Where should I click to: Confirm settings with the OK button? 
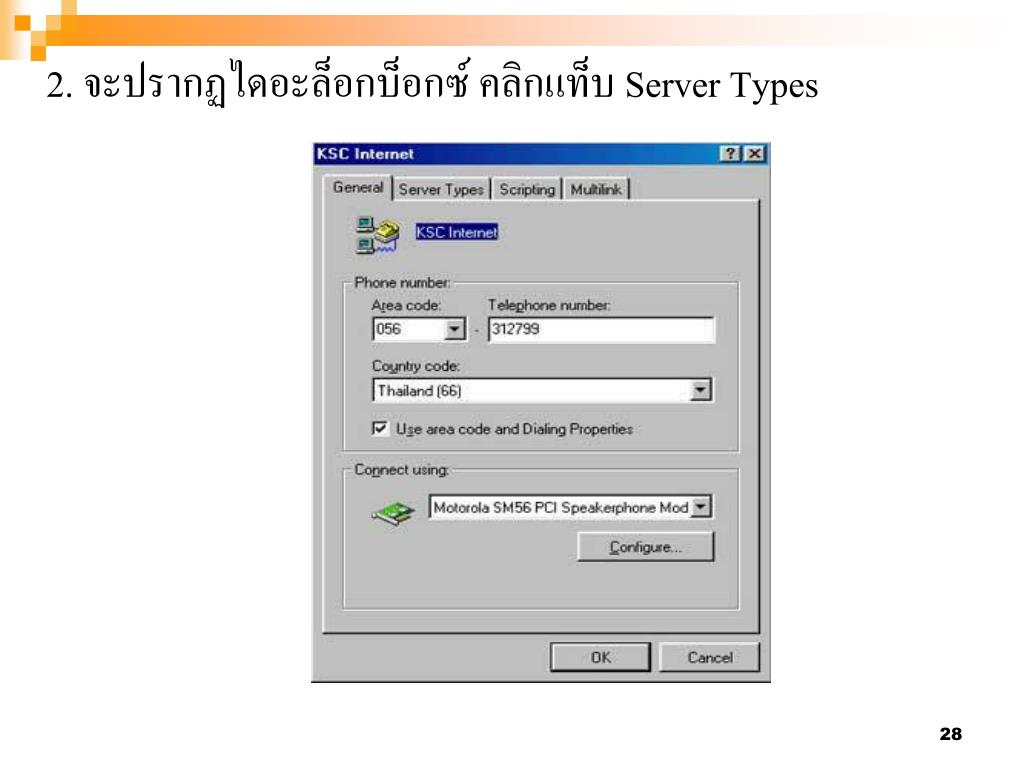pyautogui.click(x=600, y=657)
